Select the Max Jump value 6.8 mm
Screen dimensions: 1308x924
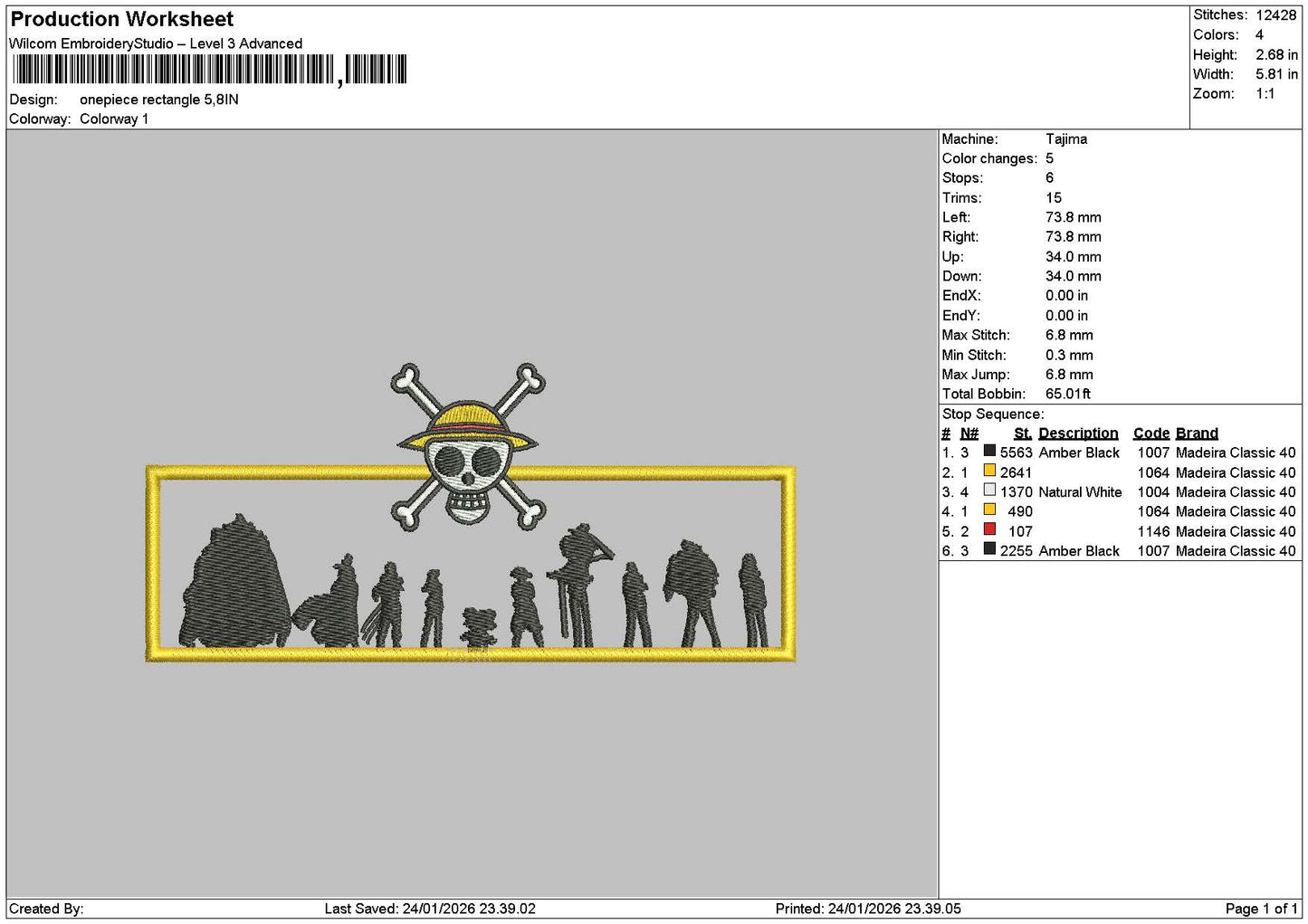click(1069, 375)
